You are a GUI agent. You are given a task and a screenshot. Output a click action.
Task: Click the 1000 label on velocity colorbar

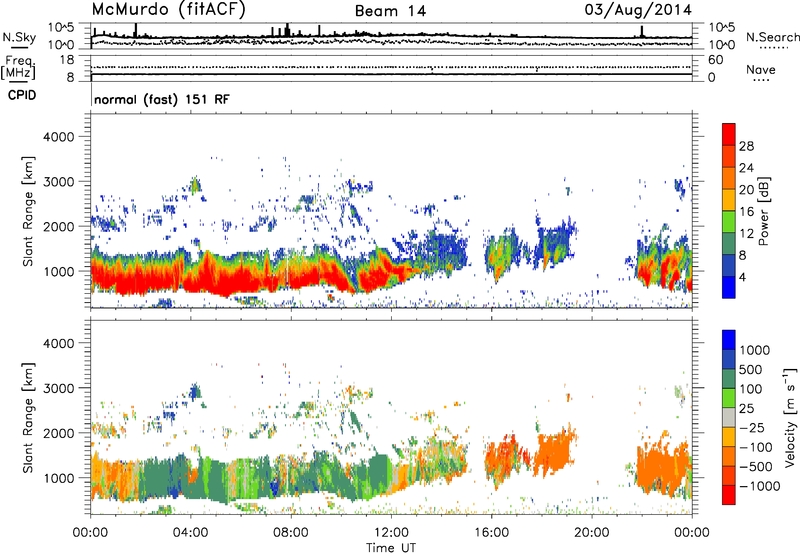click(754, 350)
